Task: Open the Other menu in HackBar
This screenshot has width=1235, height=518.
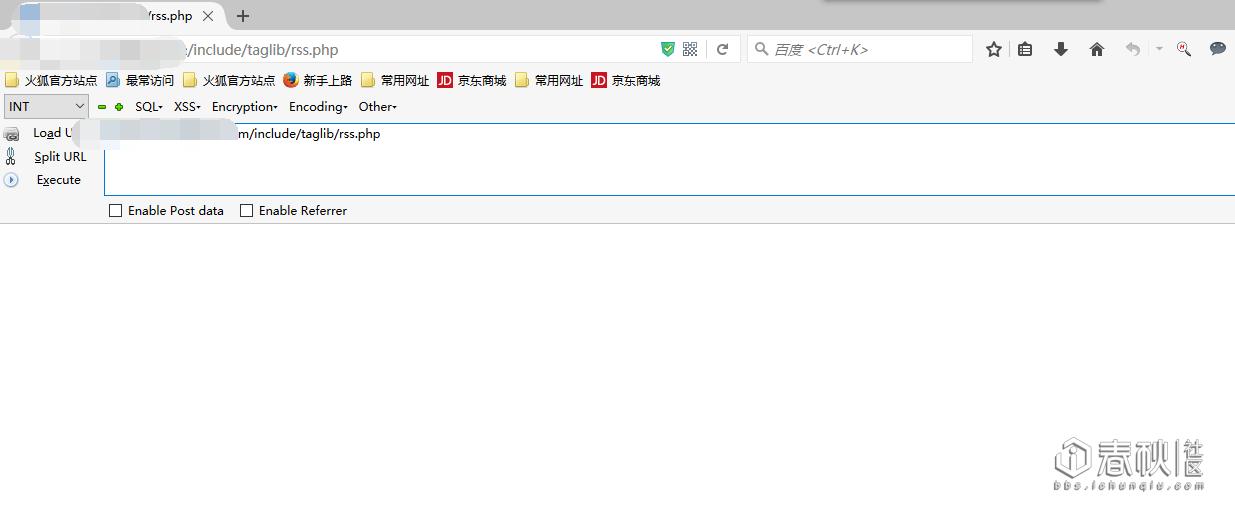Action: click(x=378, y=107)
